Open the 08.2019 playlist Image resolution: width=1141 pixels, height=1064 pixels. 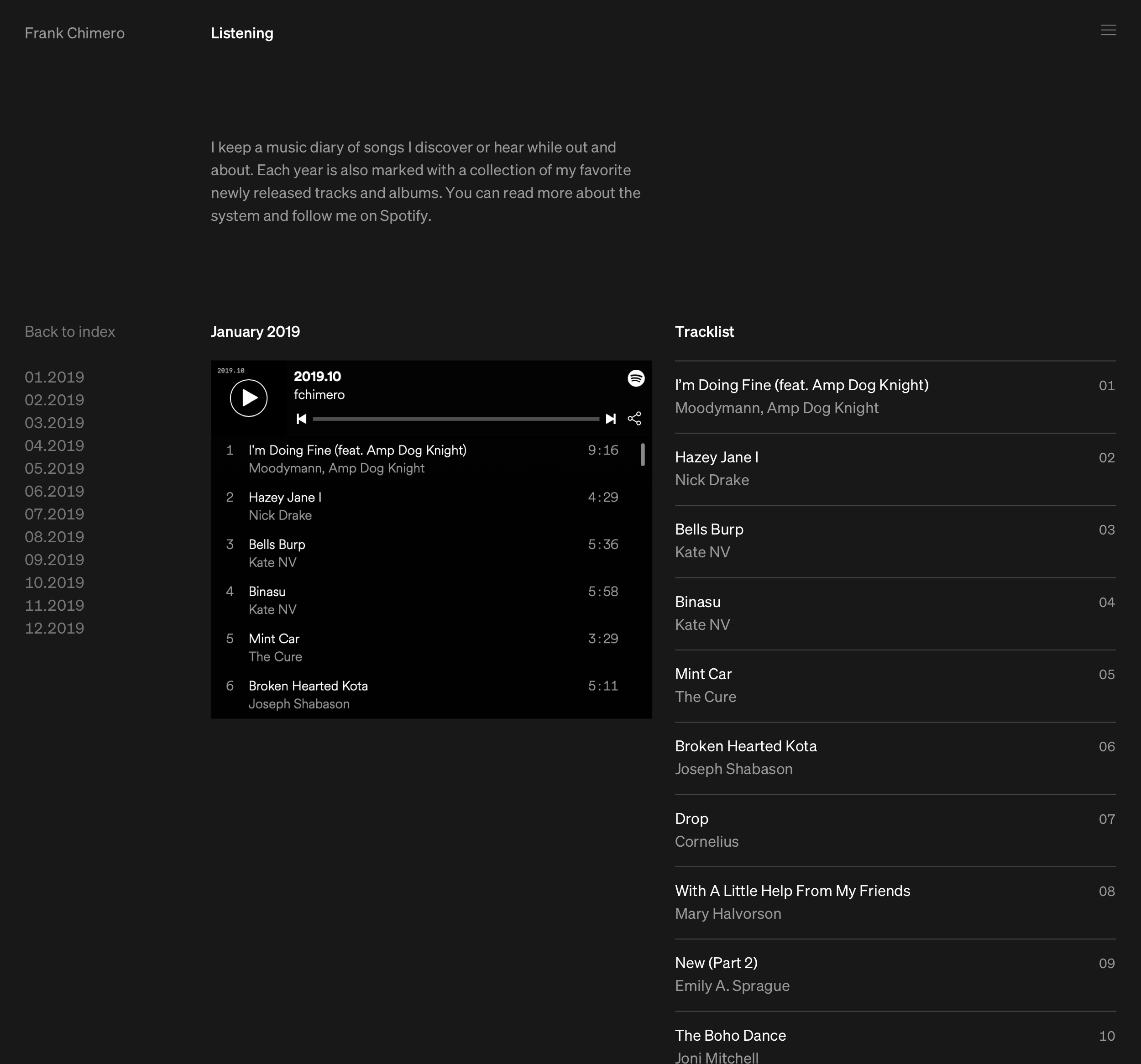pos(54,537)
